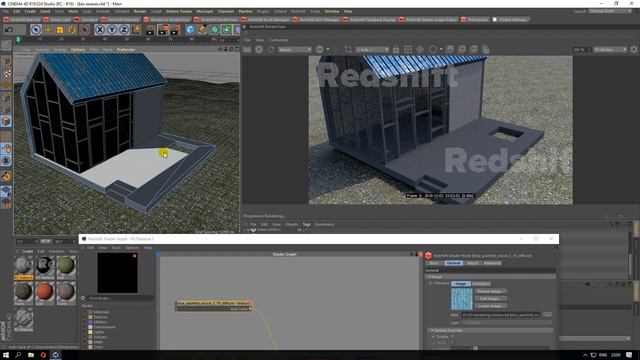Toggle the Z axis lock

(124, 29)
